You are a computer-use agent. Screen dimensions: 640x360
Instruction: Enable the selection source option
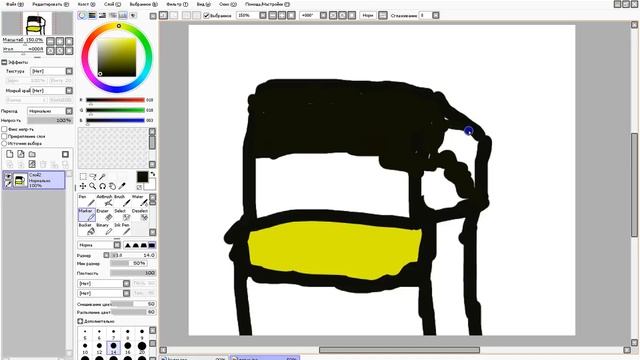pyautogui.click(x=4, y=143)
